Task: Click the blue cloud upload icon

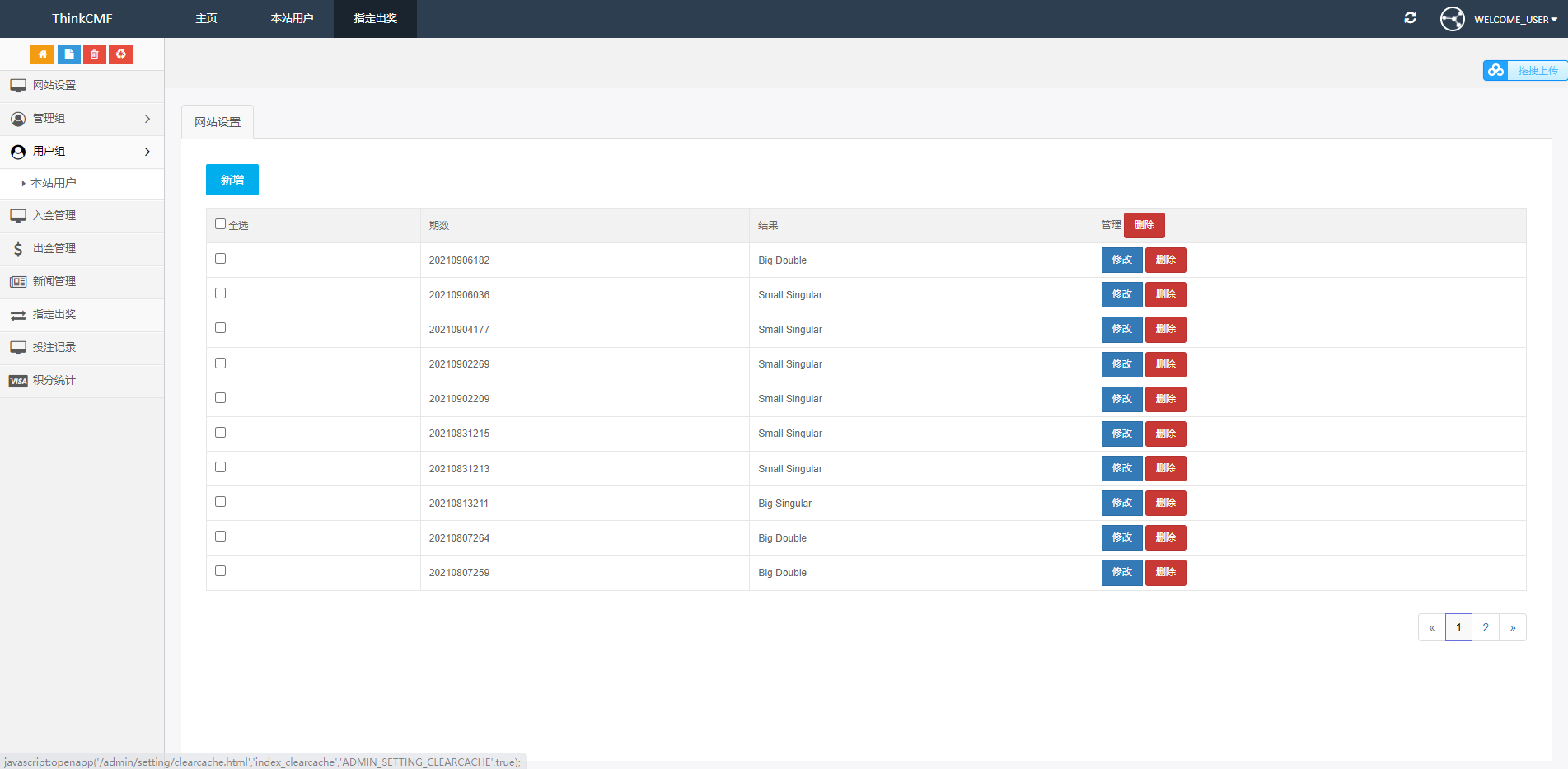Action: click(1495, 71)
